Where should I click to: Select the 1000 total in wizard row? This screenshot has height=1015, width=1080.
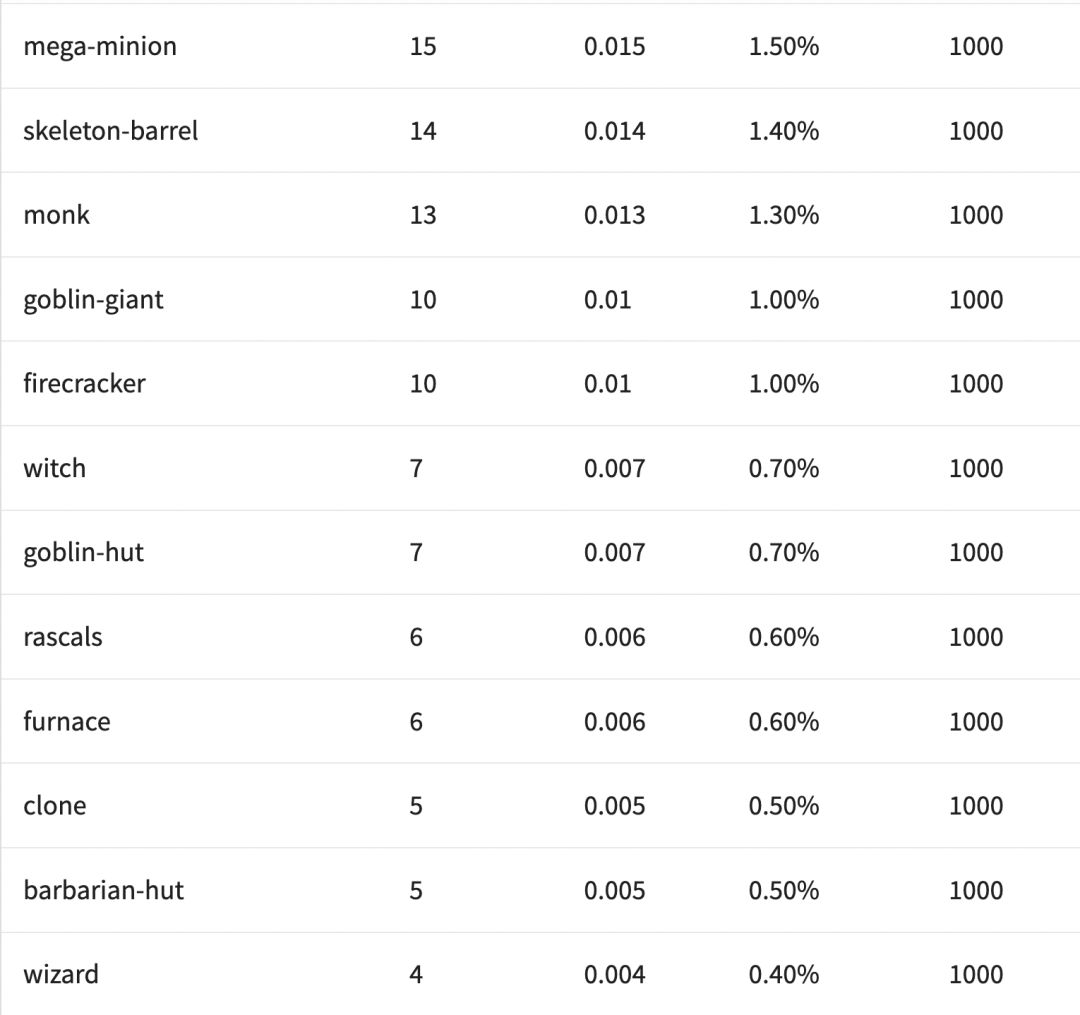click(x=976, y=975)
